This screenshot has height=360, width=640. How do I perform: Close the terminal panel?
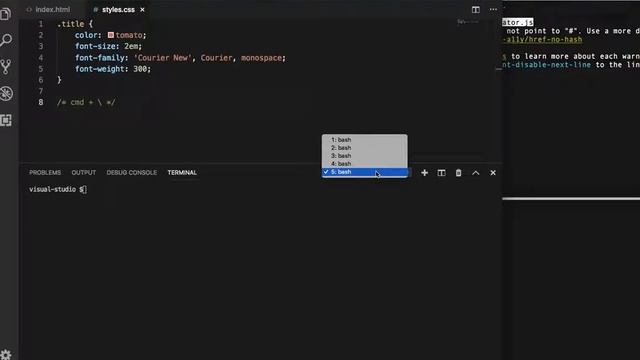tap(493, 173)
